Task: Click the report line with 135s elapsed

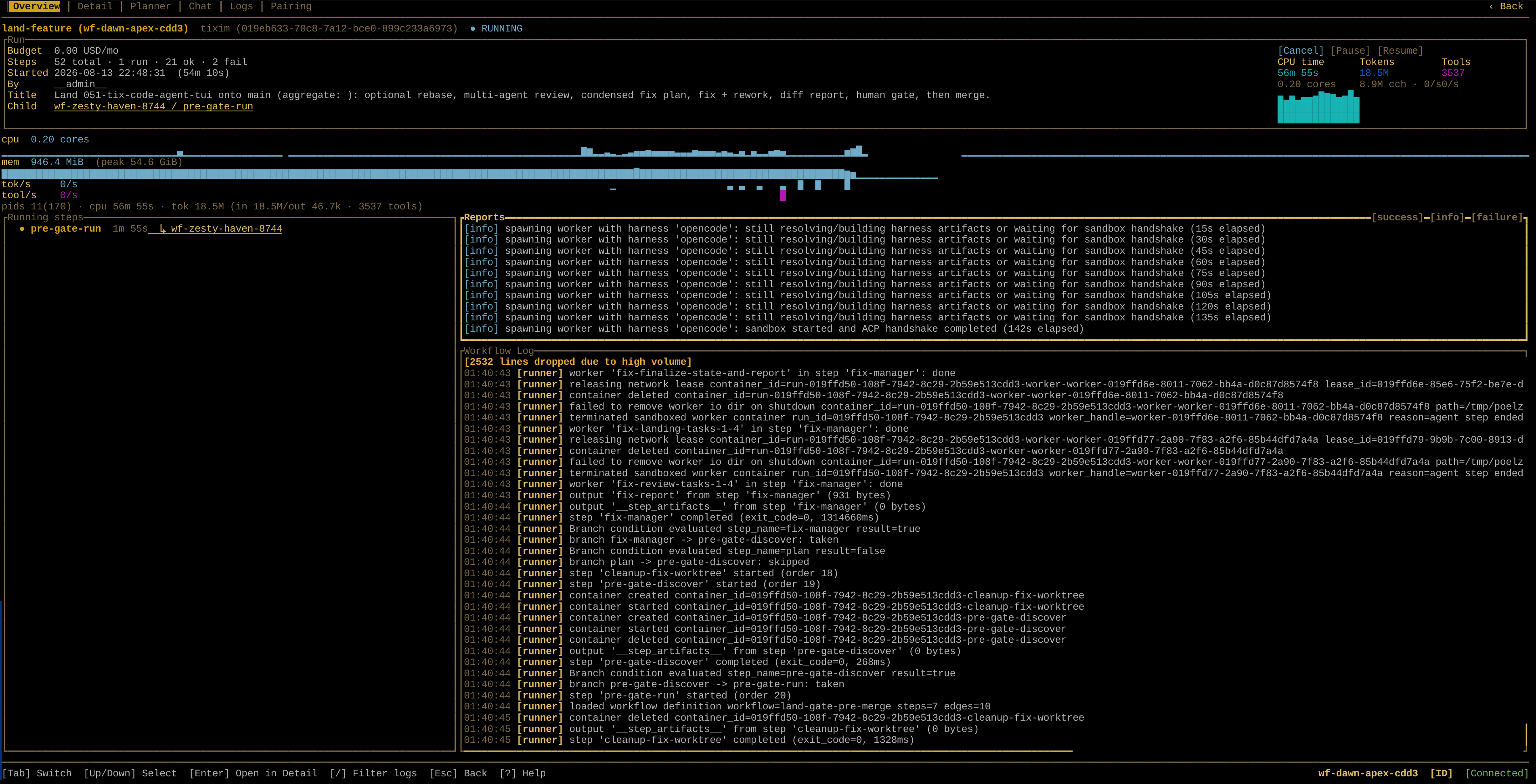Action: 868,317
